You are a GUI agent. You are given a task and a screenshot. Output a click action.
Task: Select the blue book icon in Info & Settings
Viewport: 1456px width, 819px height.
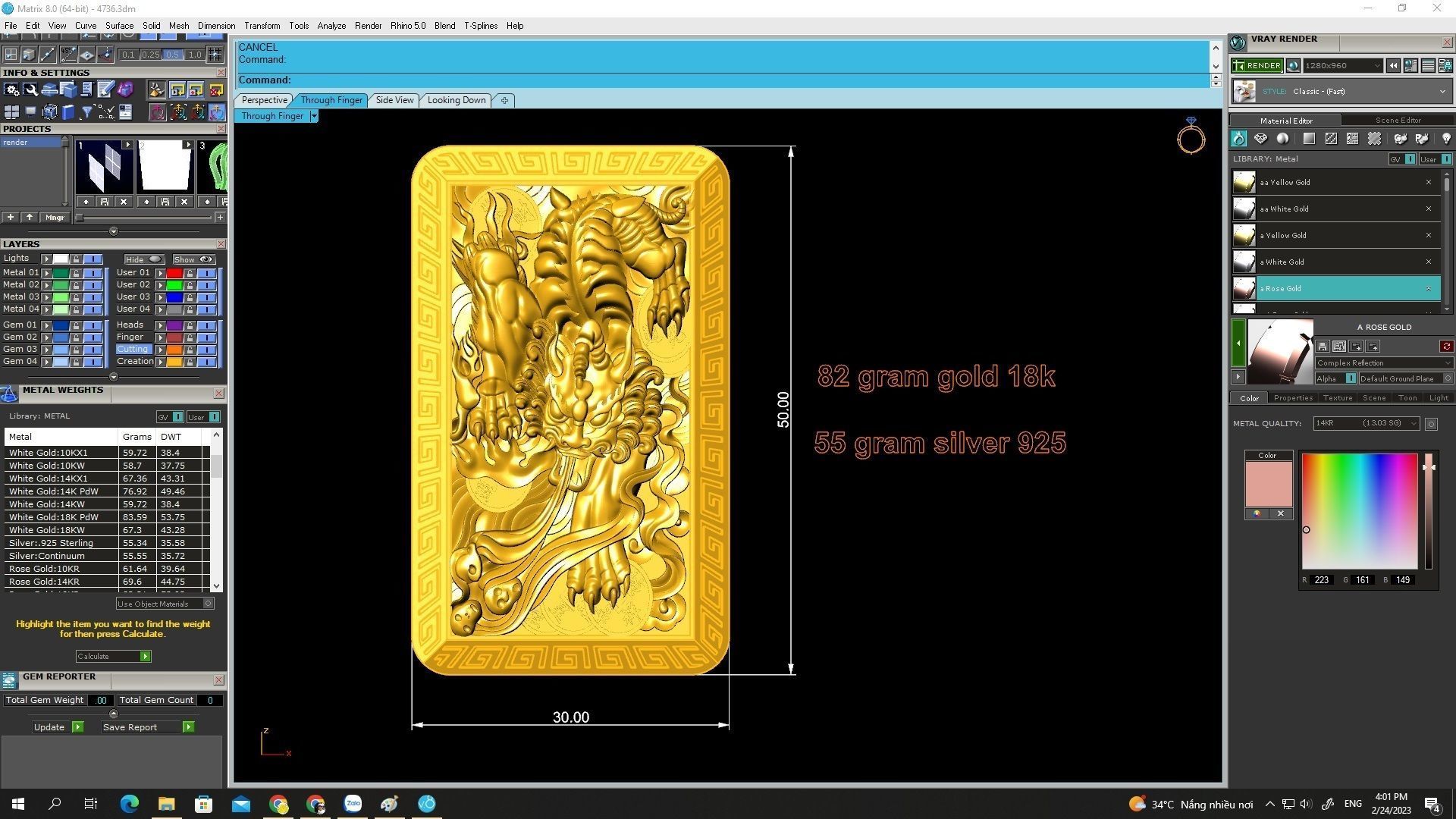[68, 112]
